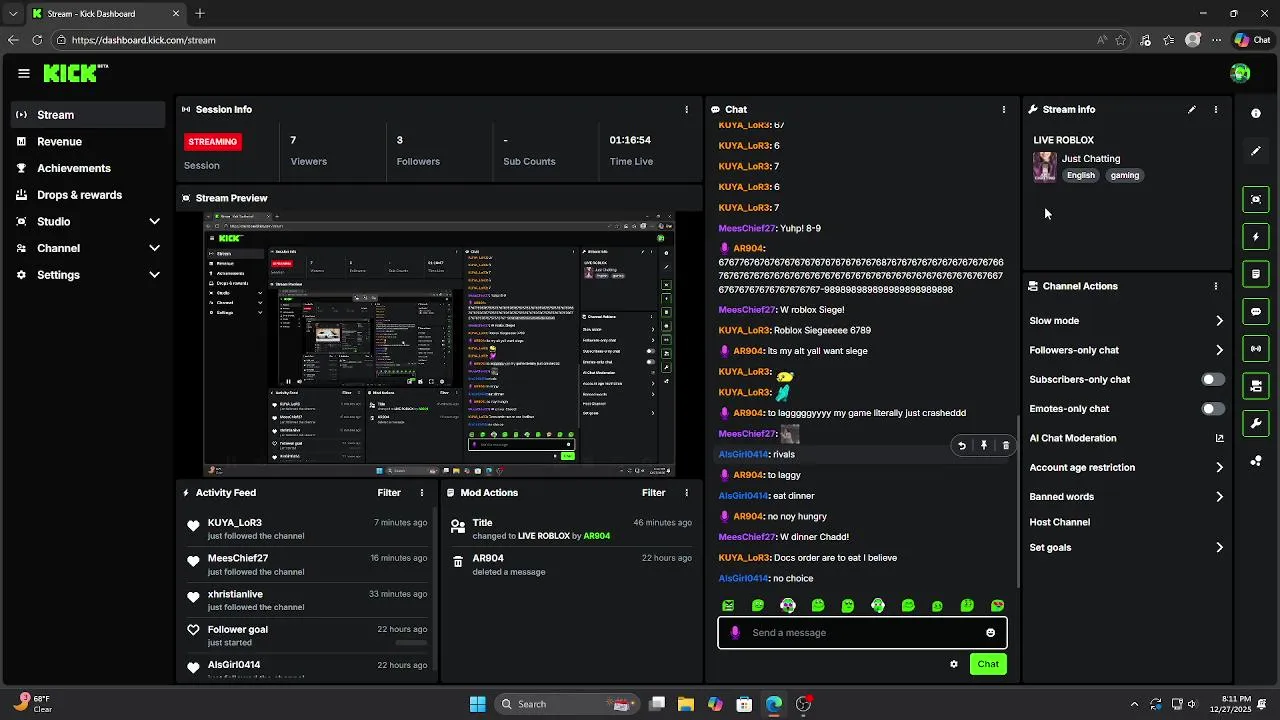Open the Slow mode chevron
Image resolution: width=1280 pixels, height=720 pixels.
1219,321
